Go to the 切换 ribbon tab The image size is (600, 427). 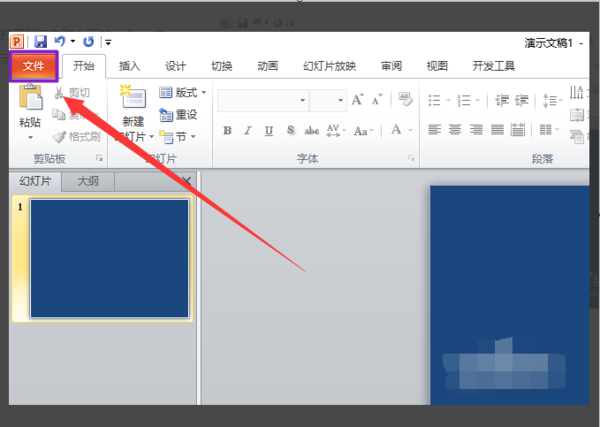click(222, 66)
